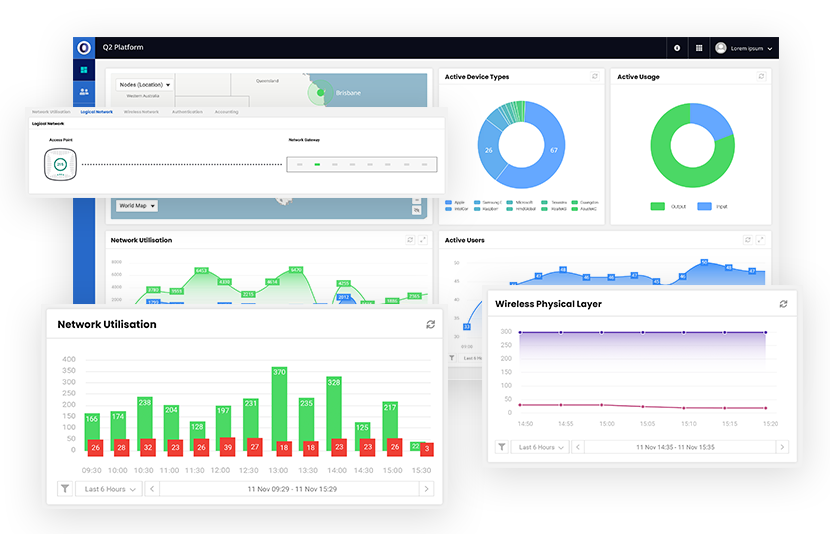This screenshot has width=830, height=534.
Task: Refresh the Wireless Physical Layer panel
Action: (x=783, y=304)
